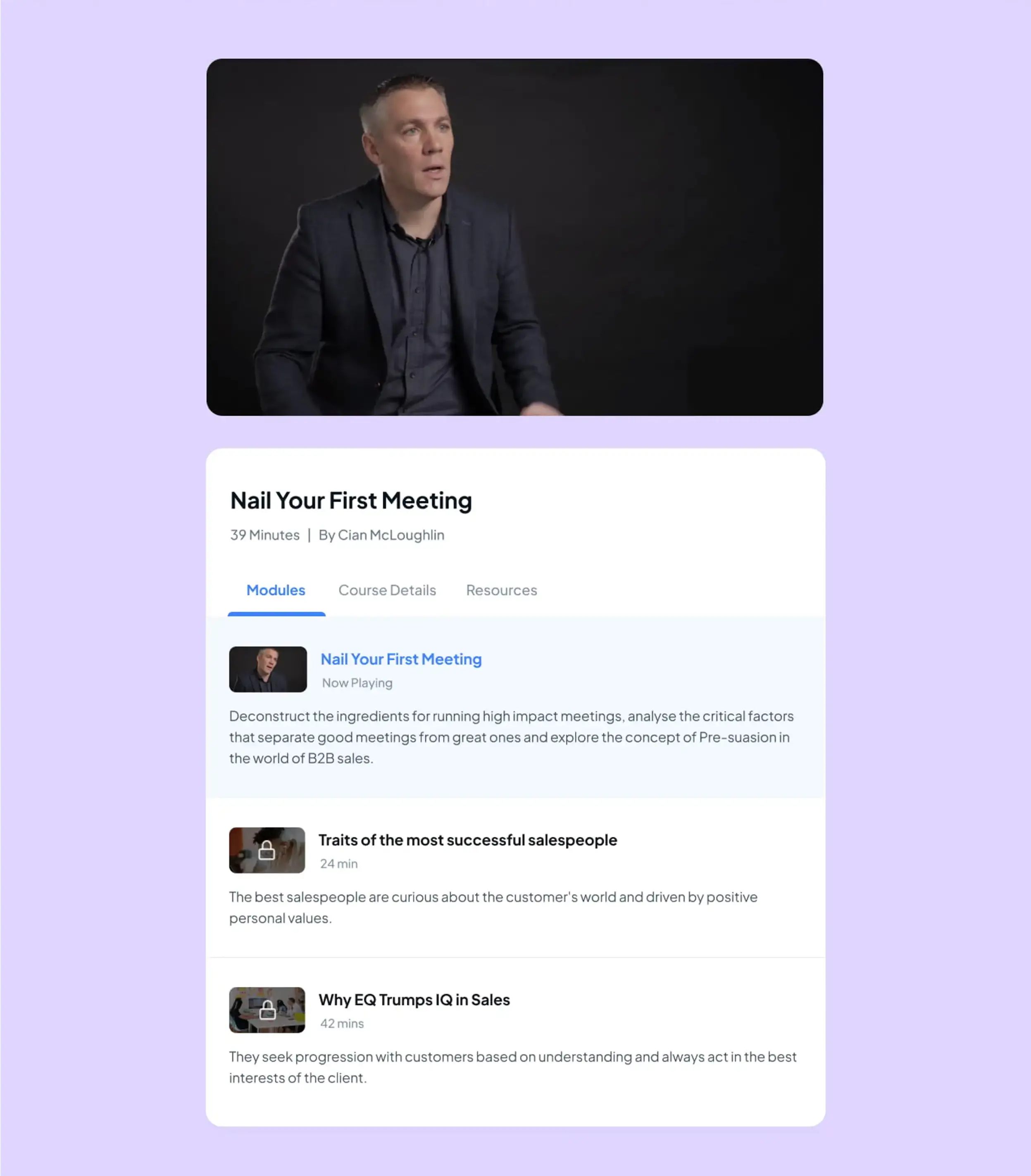Screen dimensions: 1031x1176
Task: Open the Modules tab
Action: pyautogui.click(x=276, y=590)
